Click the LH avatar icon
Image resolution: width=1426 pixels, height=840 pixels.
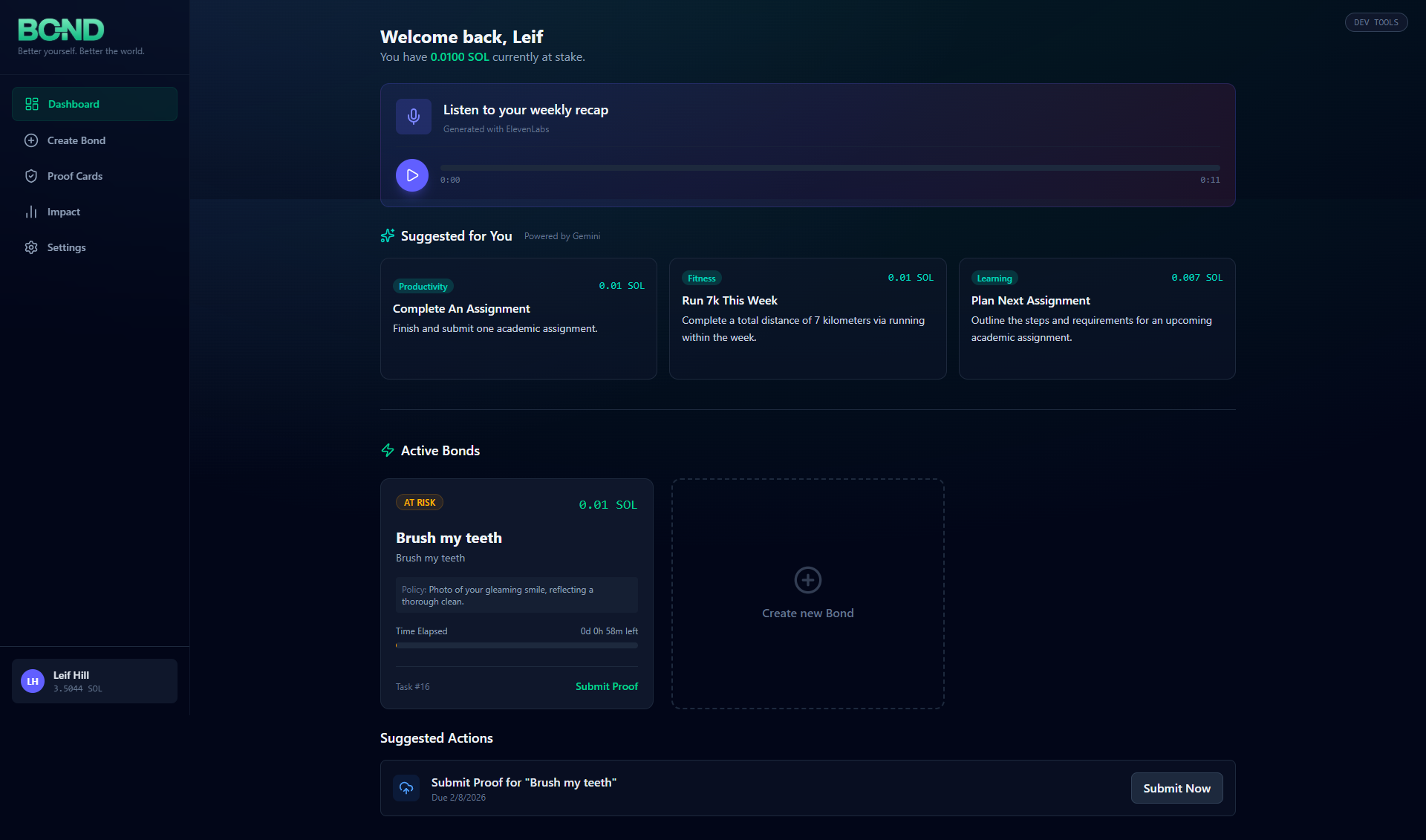(x=33, y=681)
